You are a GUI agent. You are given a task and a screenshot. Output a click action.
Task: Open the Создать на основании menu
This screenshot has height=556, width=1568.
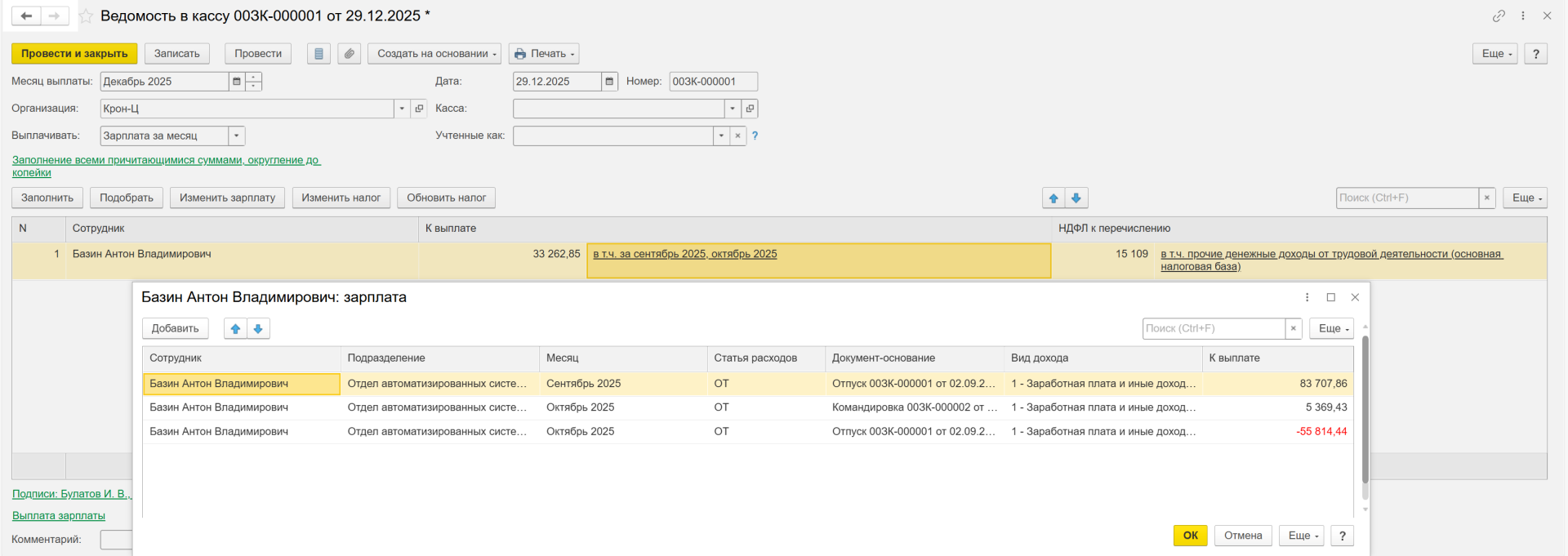click(436, 54)
